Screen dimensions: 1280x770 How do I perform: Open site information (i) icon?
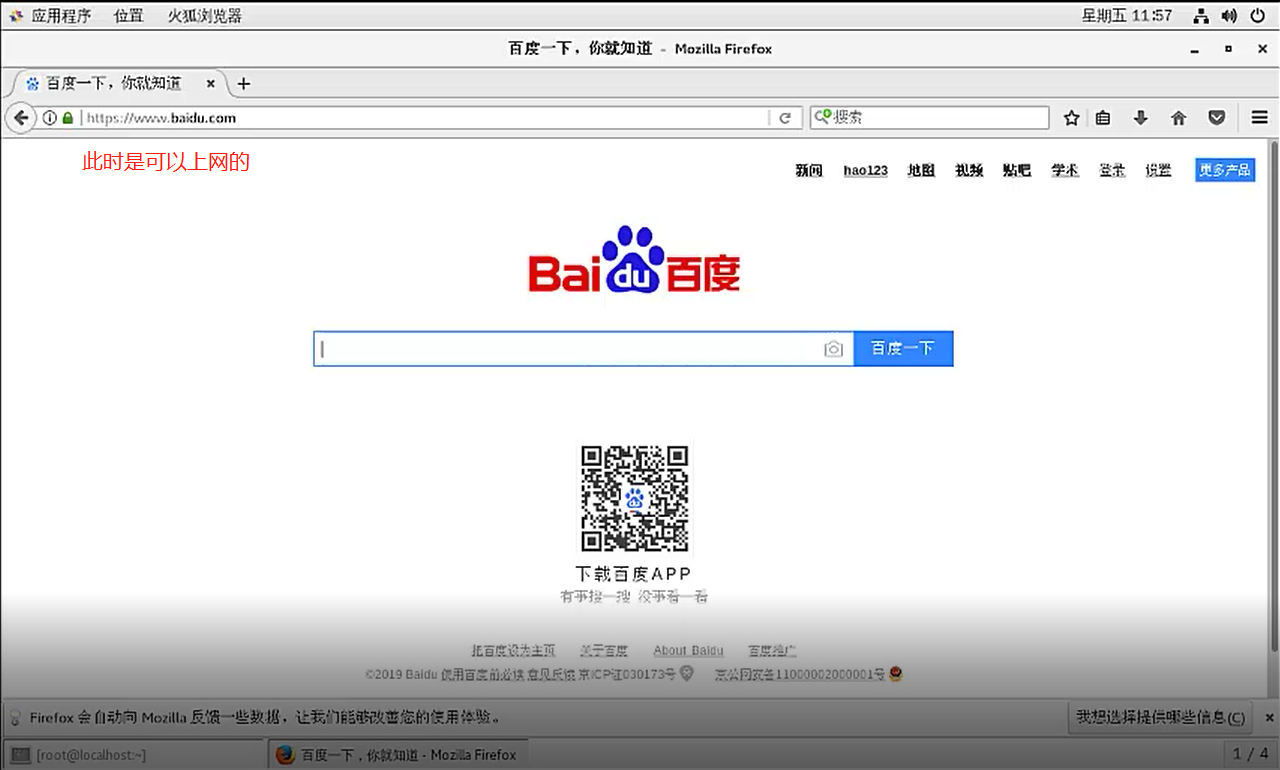49,117
